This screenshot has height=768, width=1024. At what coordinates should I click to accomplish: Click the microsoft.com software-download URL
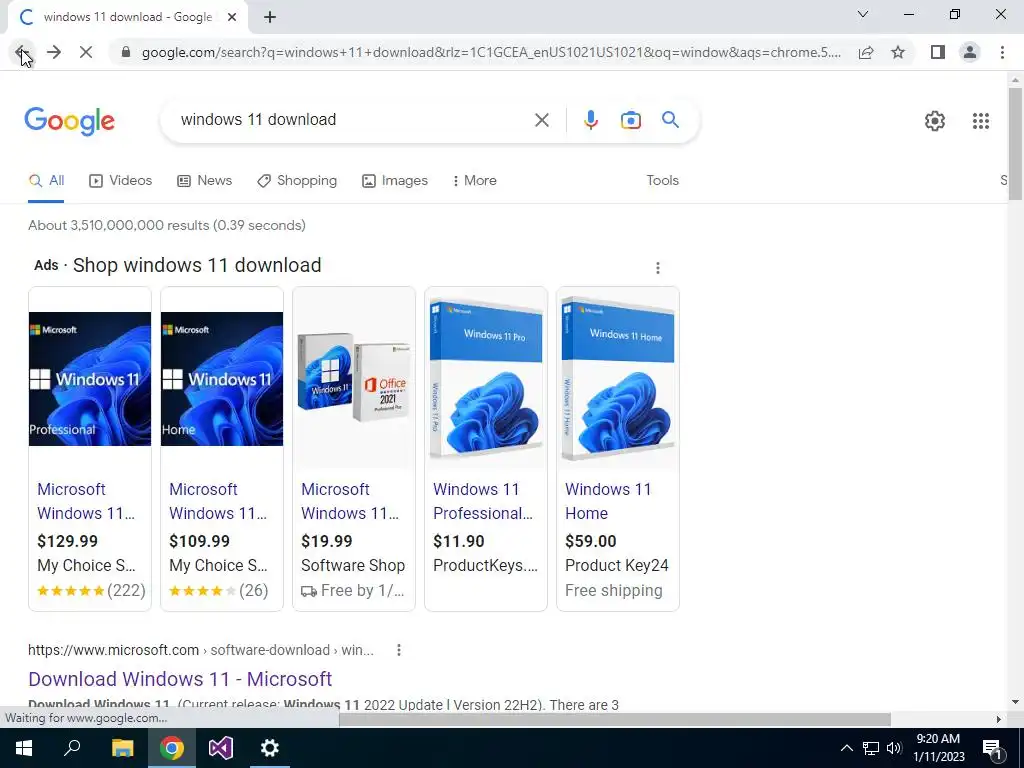(x=200, y=650)
